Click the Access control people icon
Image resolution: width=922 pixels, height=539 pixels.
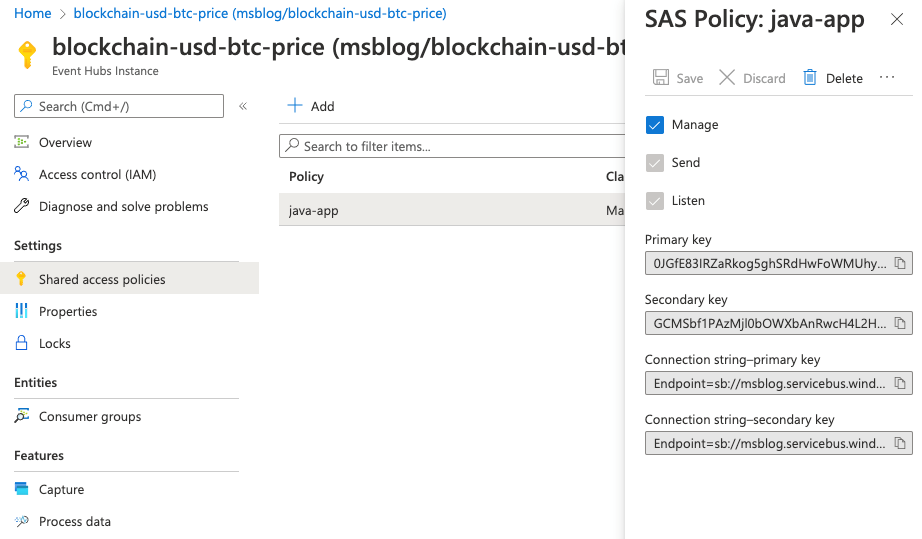(x=22, y=174)
